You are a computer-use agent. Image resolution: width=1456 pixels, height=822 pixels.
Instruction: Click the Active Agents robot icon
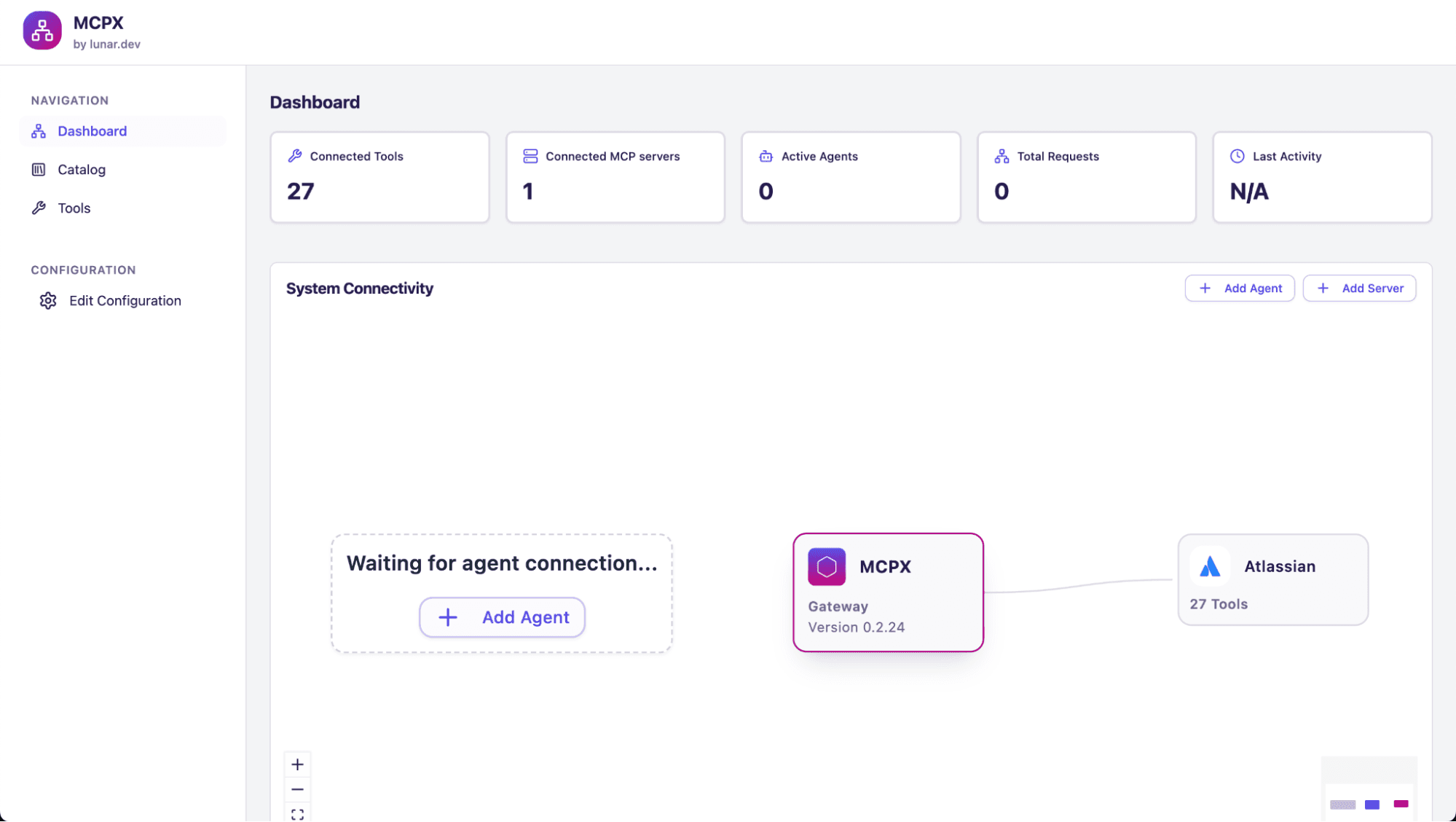pyautogui.click(x=766, y=156)
